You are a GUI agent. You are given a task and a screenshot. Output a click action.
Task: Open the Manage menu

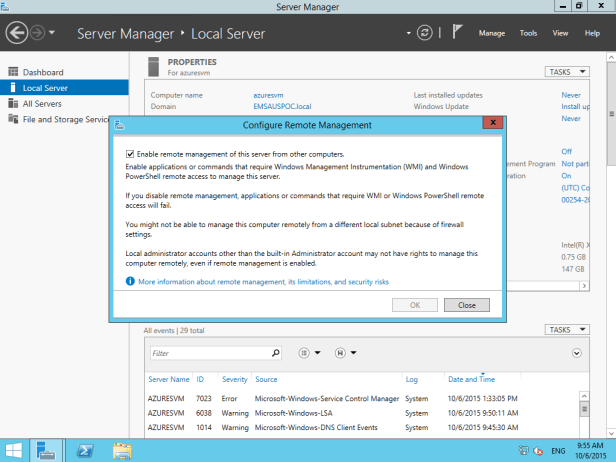pos(491,33)
